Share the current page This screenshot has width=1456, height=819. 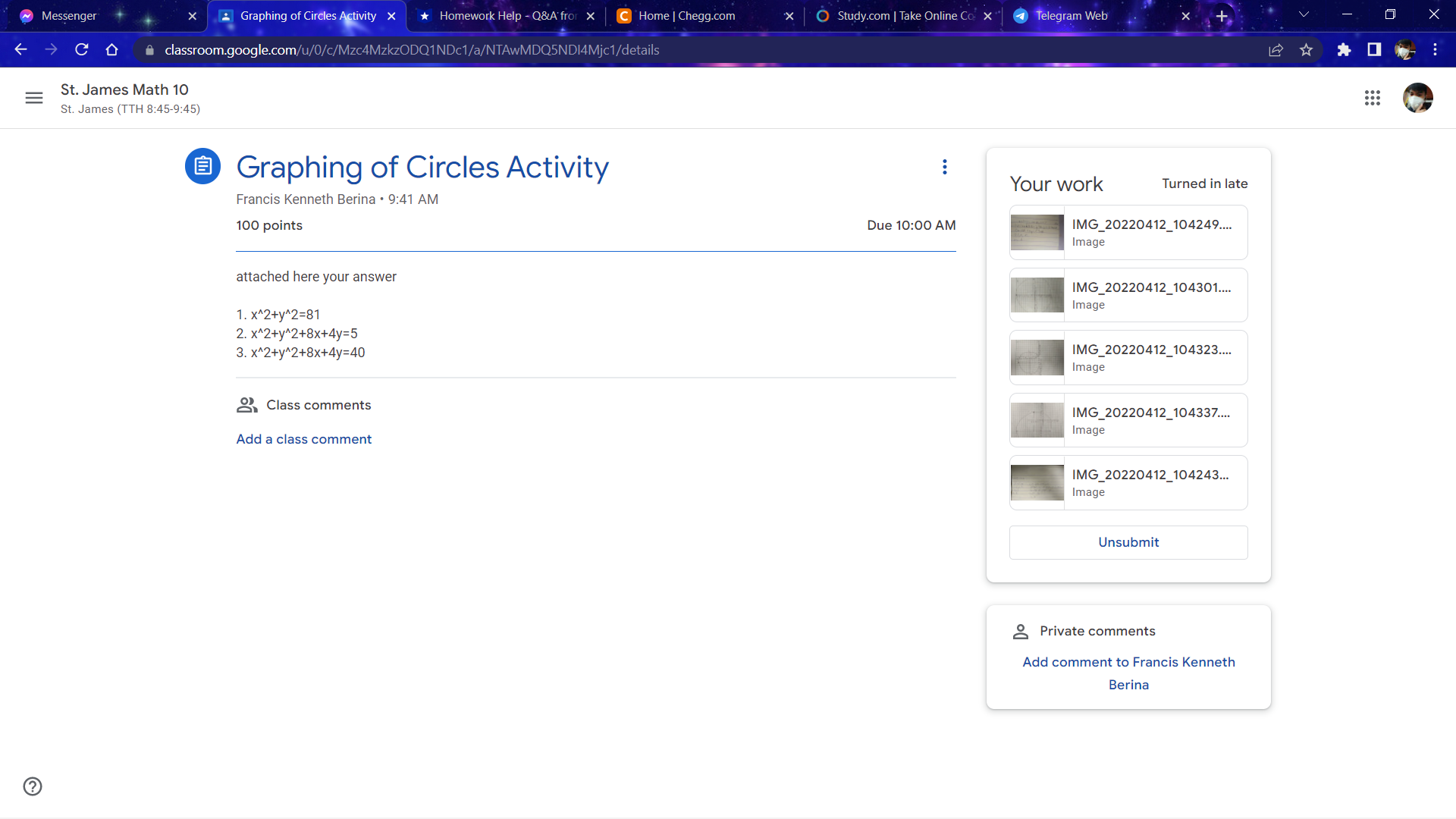[1276, 50]
